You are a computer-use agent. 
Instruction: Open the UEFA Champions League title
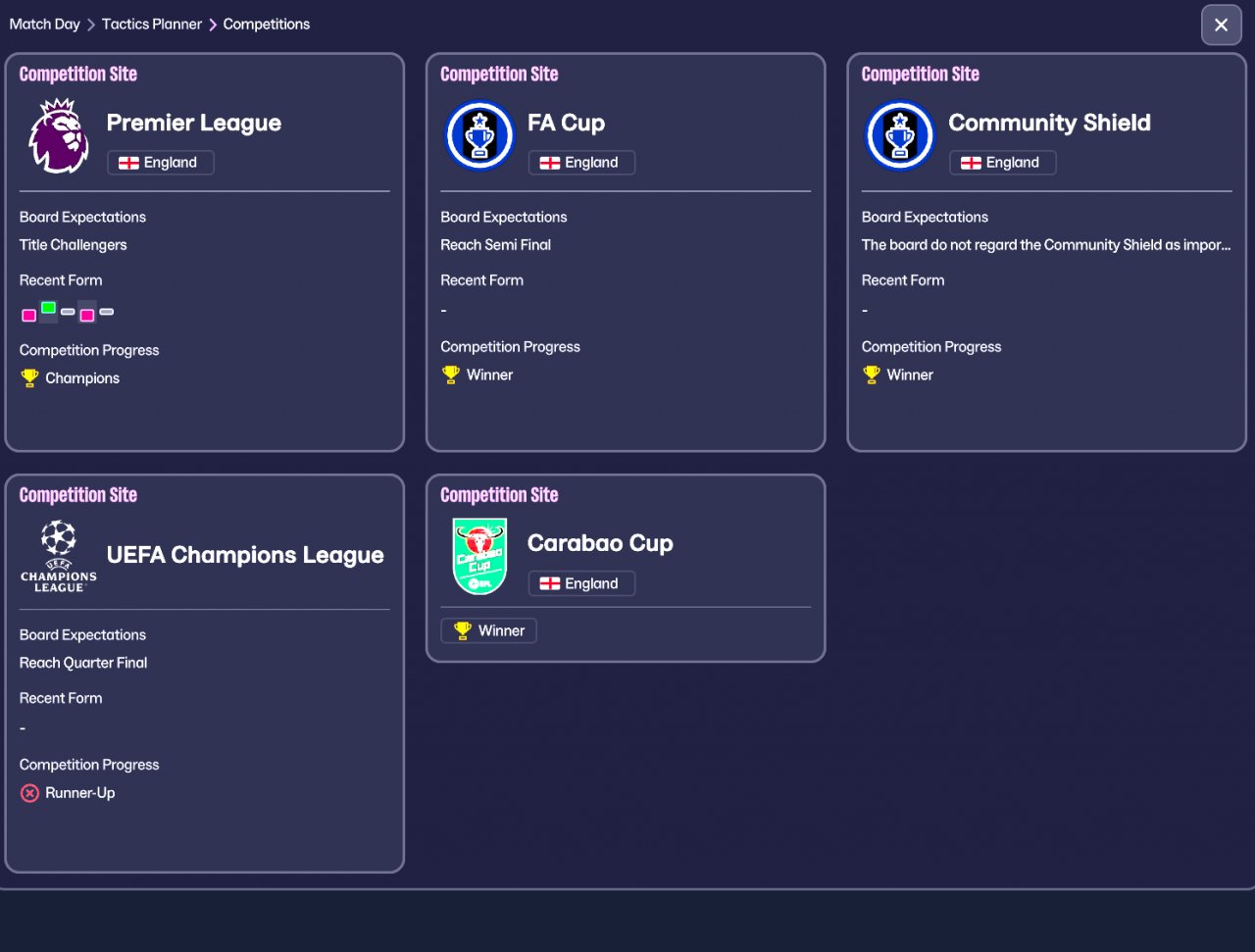245,555
